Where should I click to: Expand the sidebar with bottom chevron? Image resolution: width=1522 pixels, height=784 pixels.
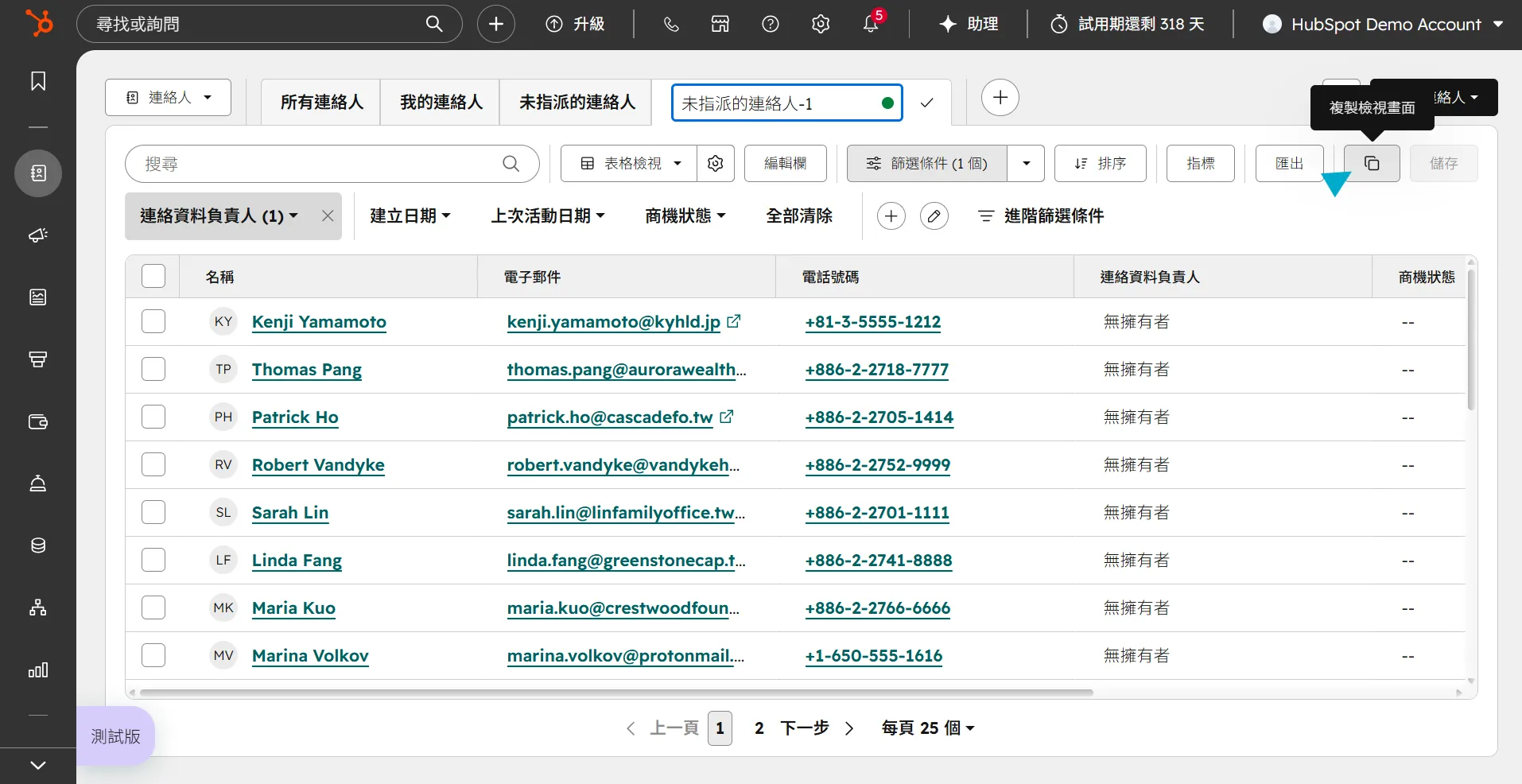(38, 765)
